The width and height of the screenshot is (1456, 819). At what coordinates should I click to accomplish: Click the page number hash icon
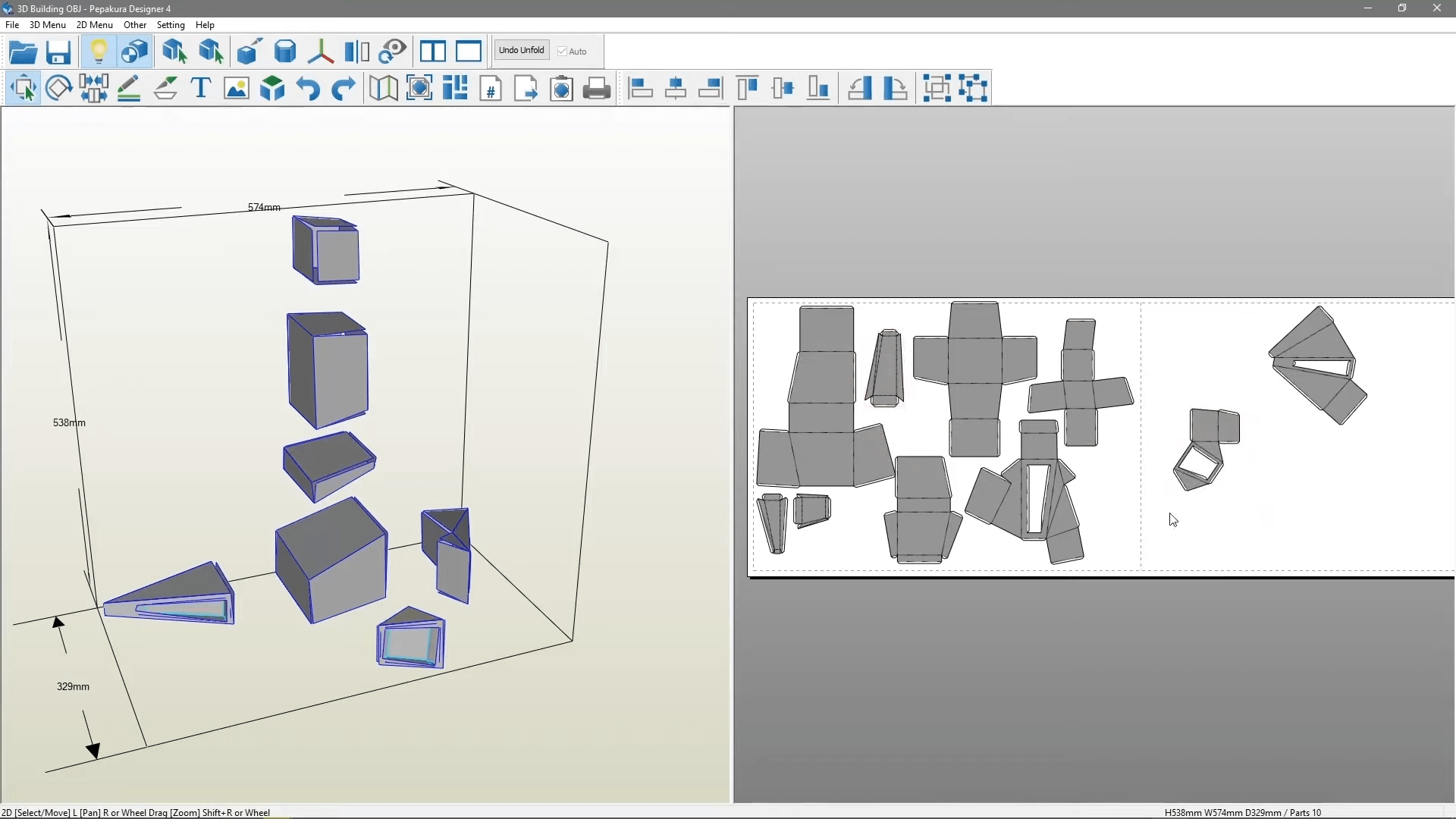[491, 88]
